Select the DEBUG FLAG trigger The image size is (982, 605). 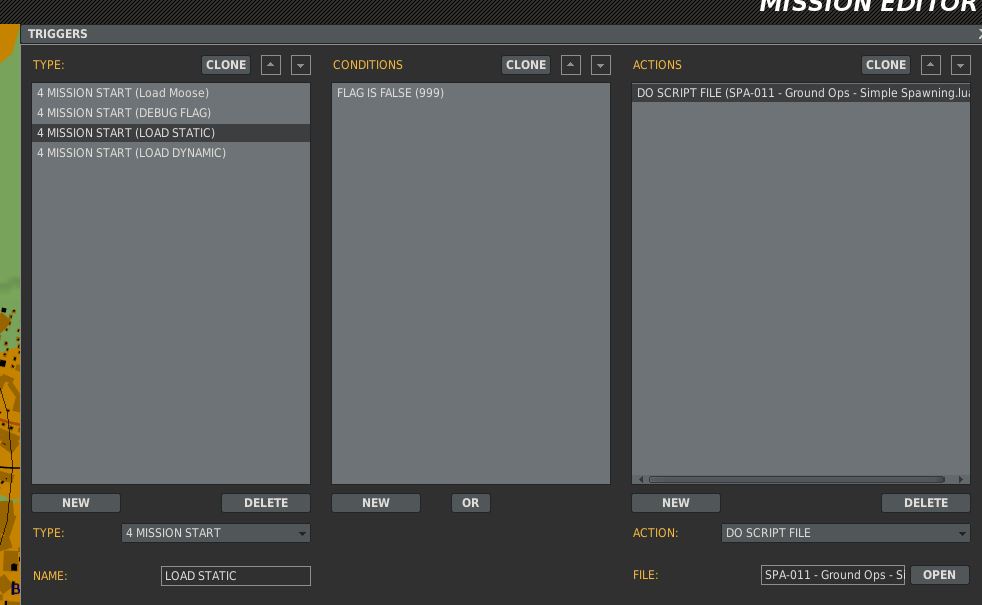point(124,113)
